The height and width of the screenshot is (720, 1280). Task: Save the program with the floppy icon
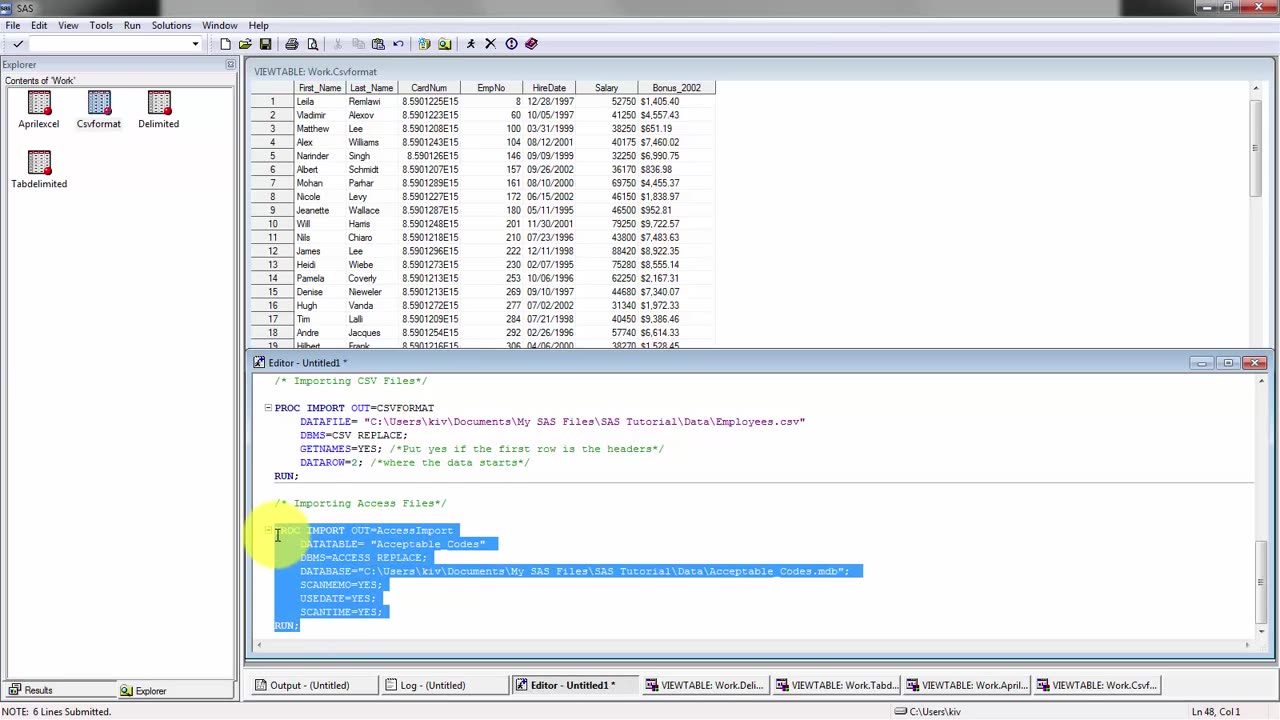point(265,44)
